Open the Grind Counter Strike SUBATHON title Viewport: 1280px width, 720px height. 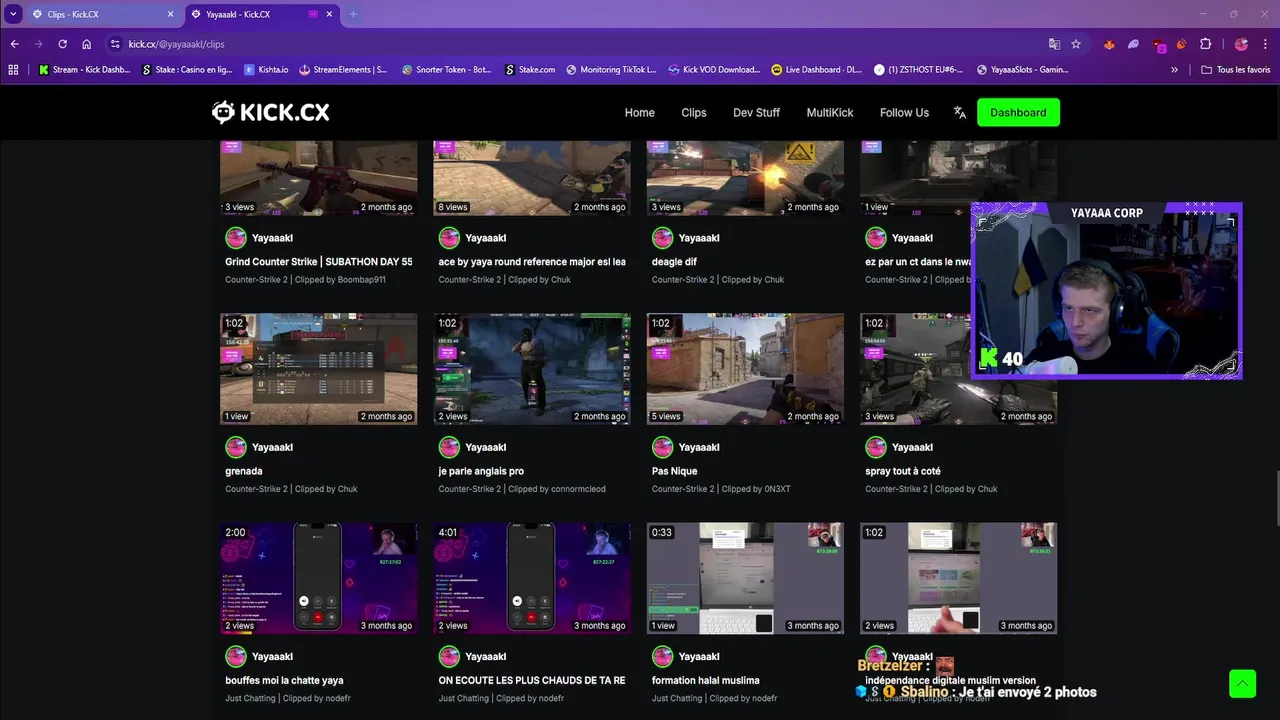point(319,262)
